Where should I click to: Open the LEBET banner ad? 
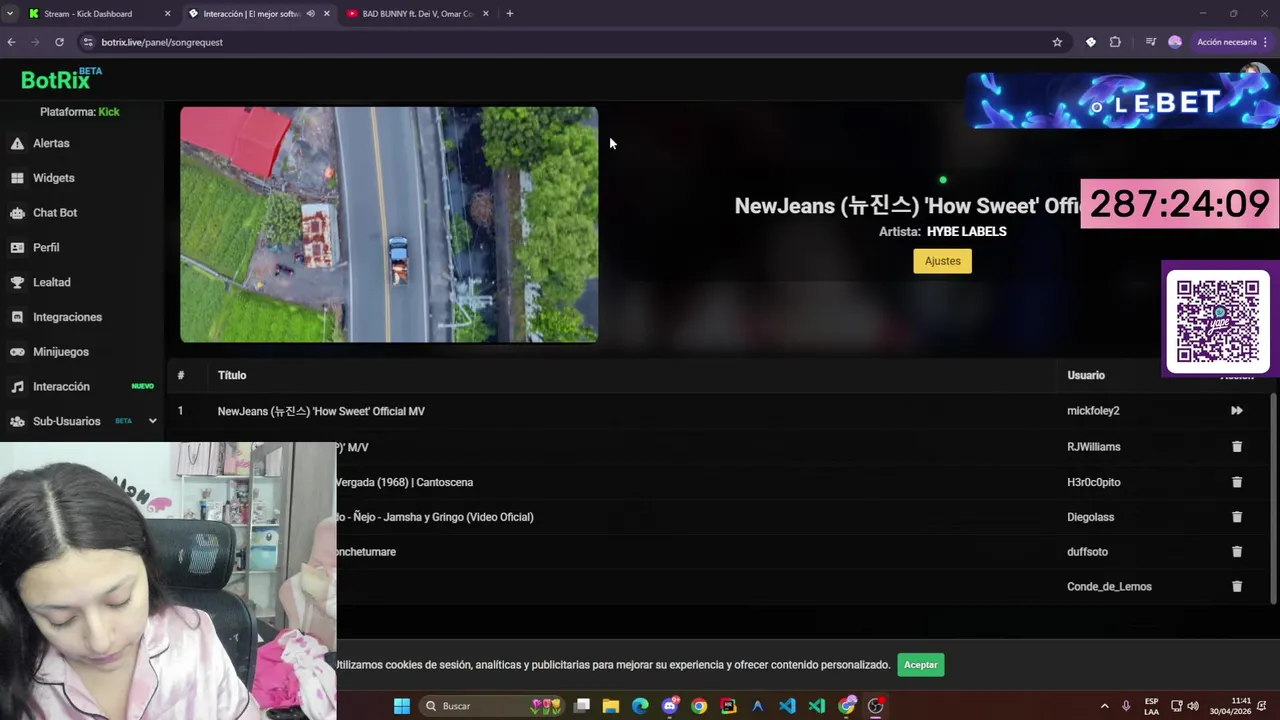pyautogui.click(x=1120, y=101)
